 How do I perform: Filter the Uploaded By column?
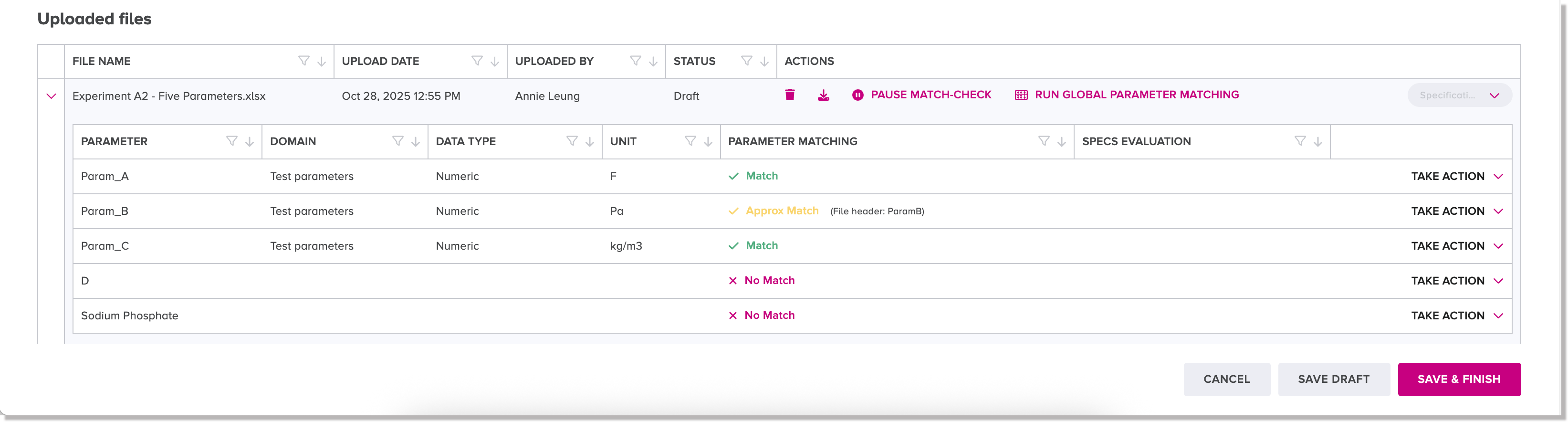pos(635,61)
